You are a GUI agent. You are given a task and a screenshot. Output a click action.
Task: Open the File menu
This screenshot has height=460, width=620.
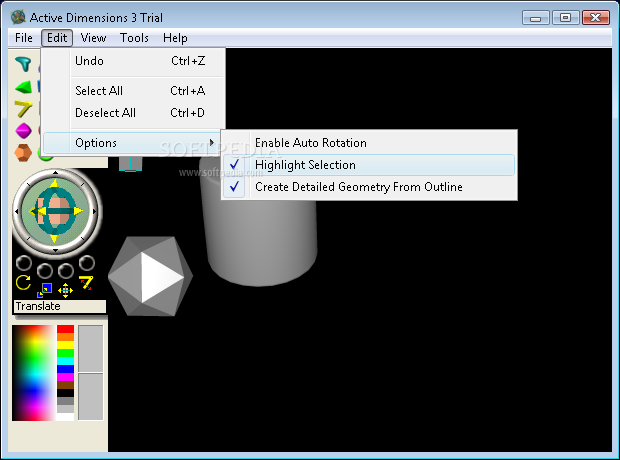point(24,38)
